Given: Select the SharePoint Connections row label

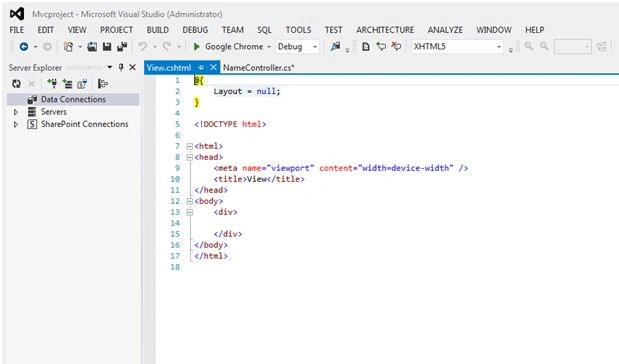Looking at the screenshot, I should pyautogui.click(x=84, y=124).
